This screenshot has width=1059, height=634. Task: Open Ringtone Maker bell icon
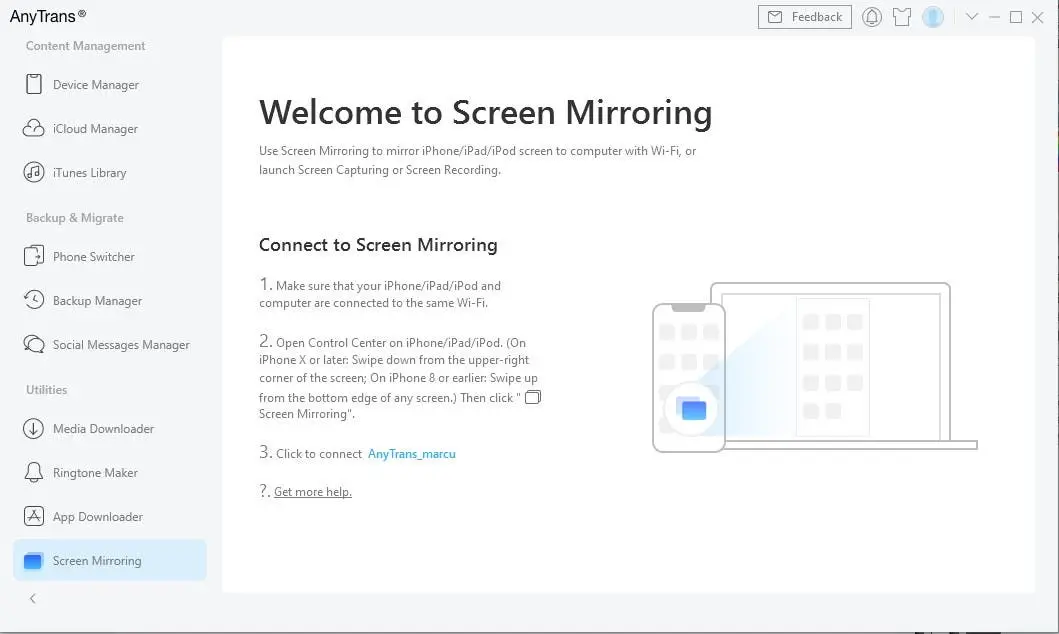(x=34, y=473)
